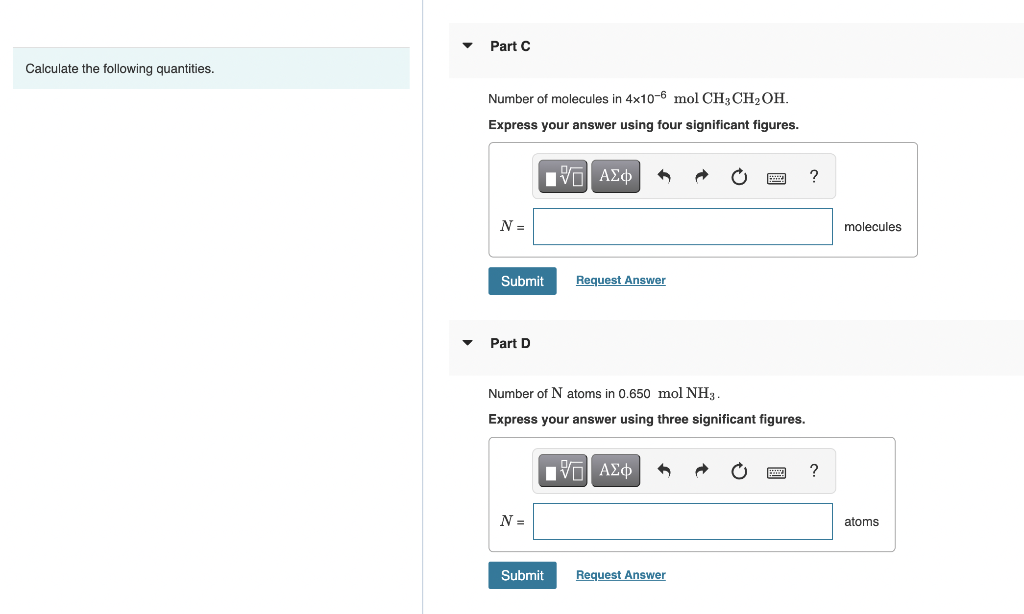This screenshot has height=614, width=1024.
Task: Click the help question mark in Part C
Action: [x=813, y=176]
